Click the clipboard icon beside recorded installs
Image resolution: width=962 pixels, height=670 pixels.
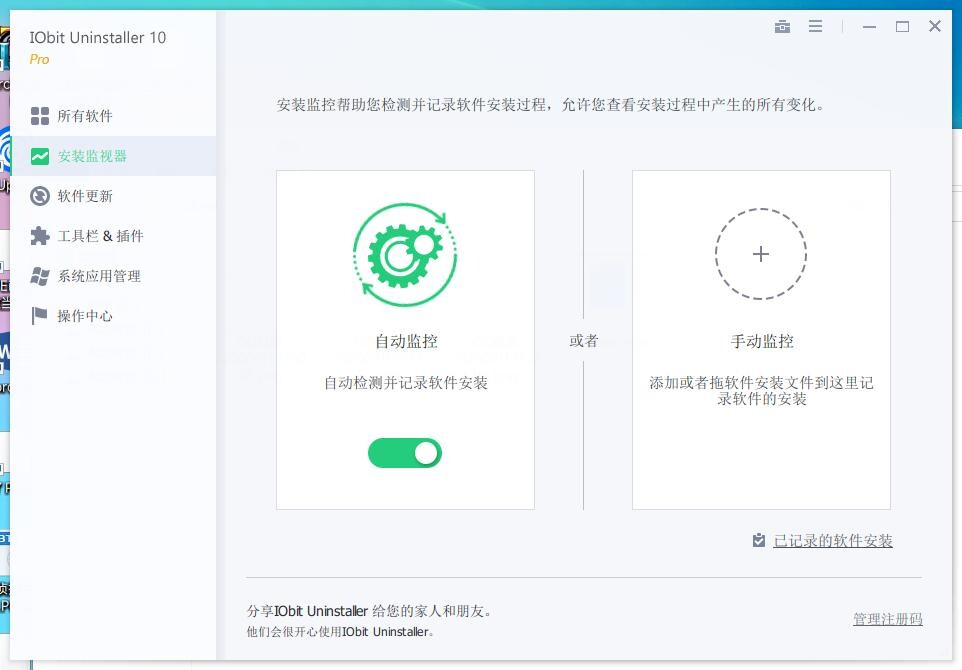[x=759, y=540]
